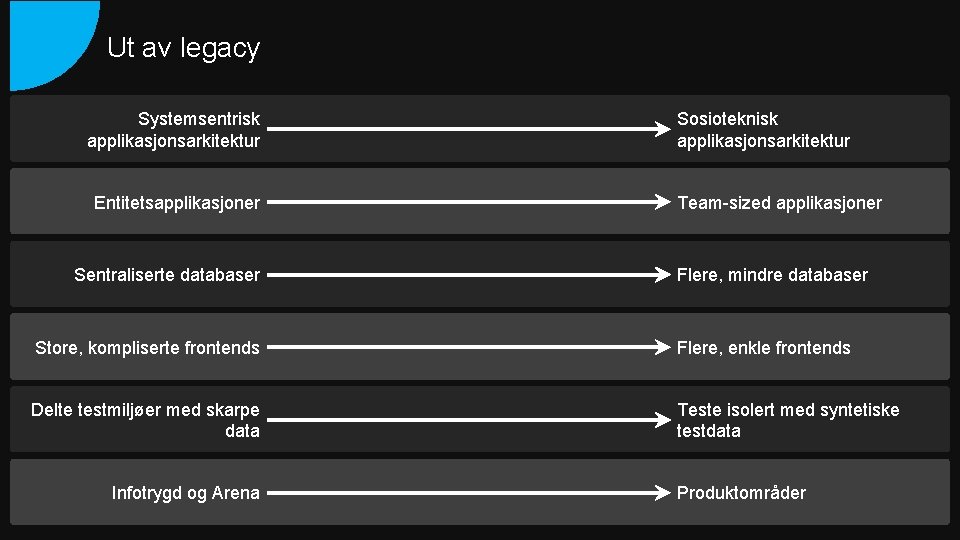The width and height of the screenshot is (960, 540).
Task: Click the blue corner shape
Action: click(x=45, y=40)
